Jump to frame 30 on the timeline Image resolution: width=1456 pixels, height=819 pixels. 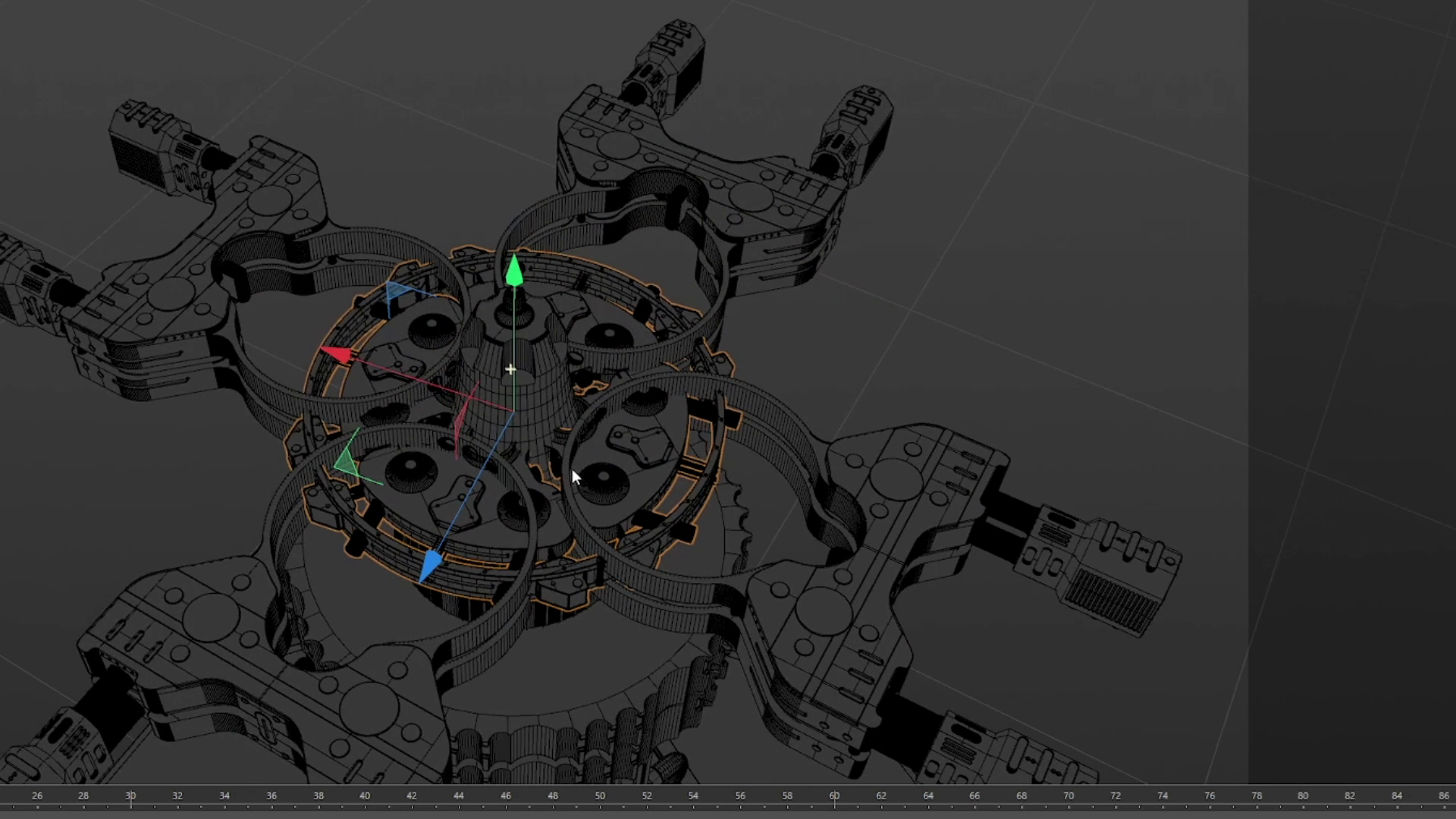[x=130, y=795]
